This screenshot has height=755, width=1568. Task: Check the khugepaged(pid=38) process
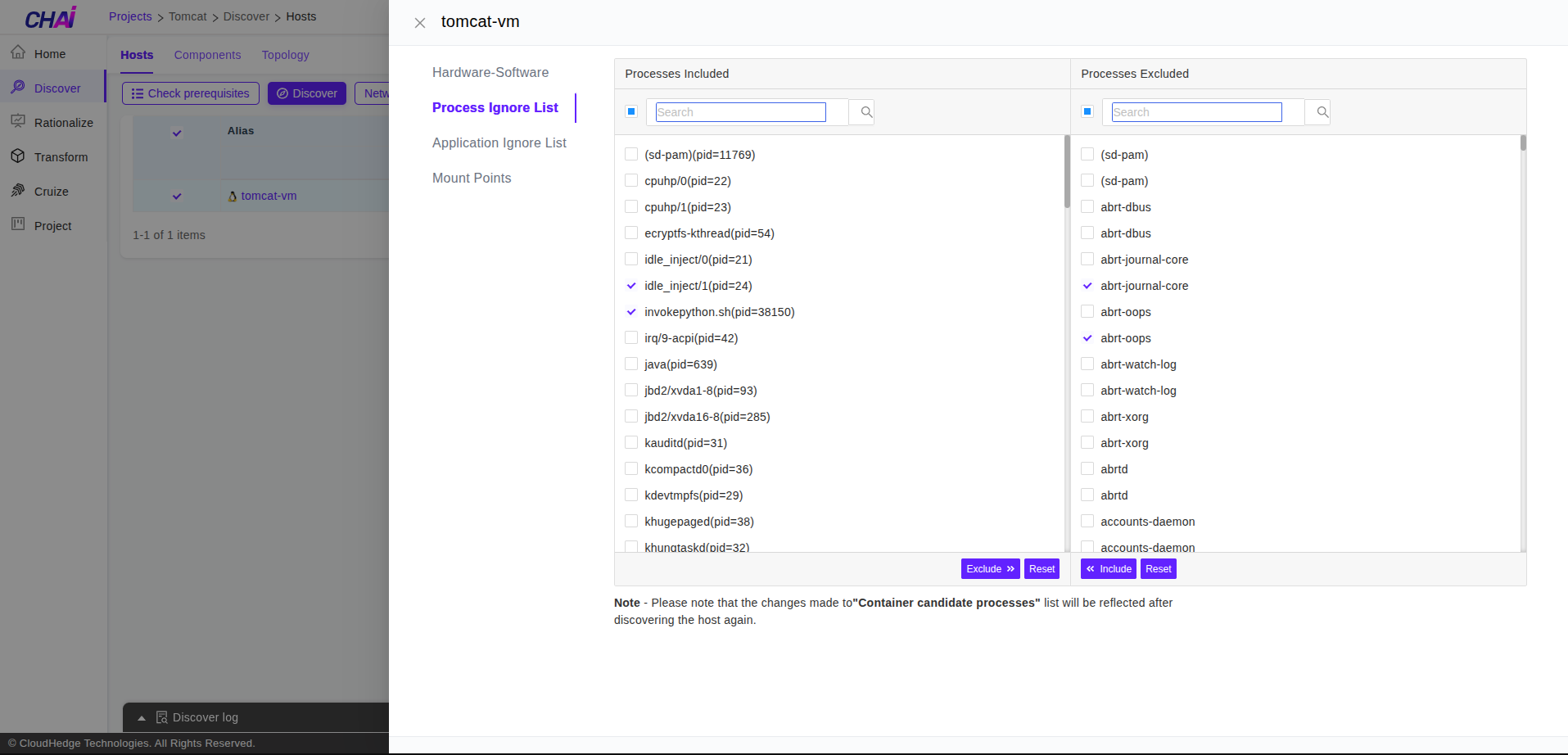pos(631,521)
